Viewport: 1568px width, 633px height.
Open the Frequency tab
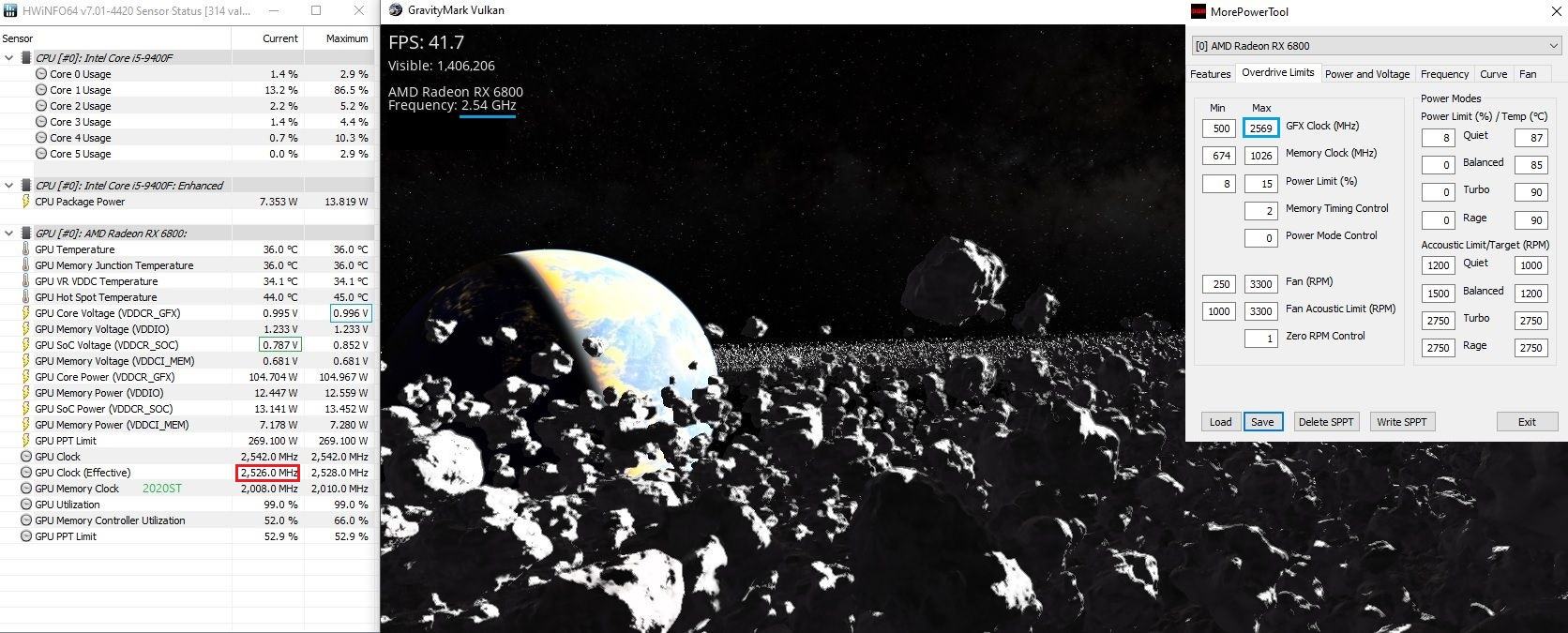[1444, 74]
